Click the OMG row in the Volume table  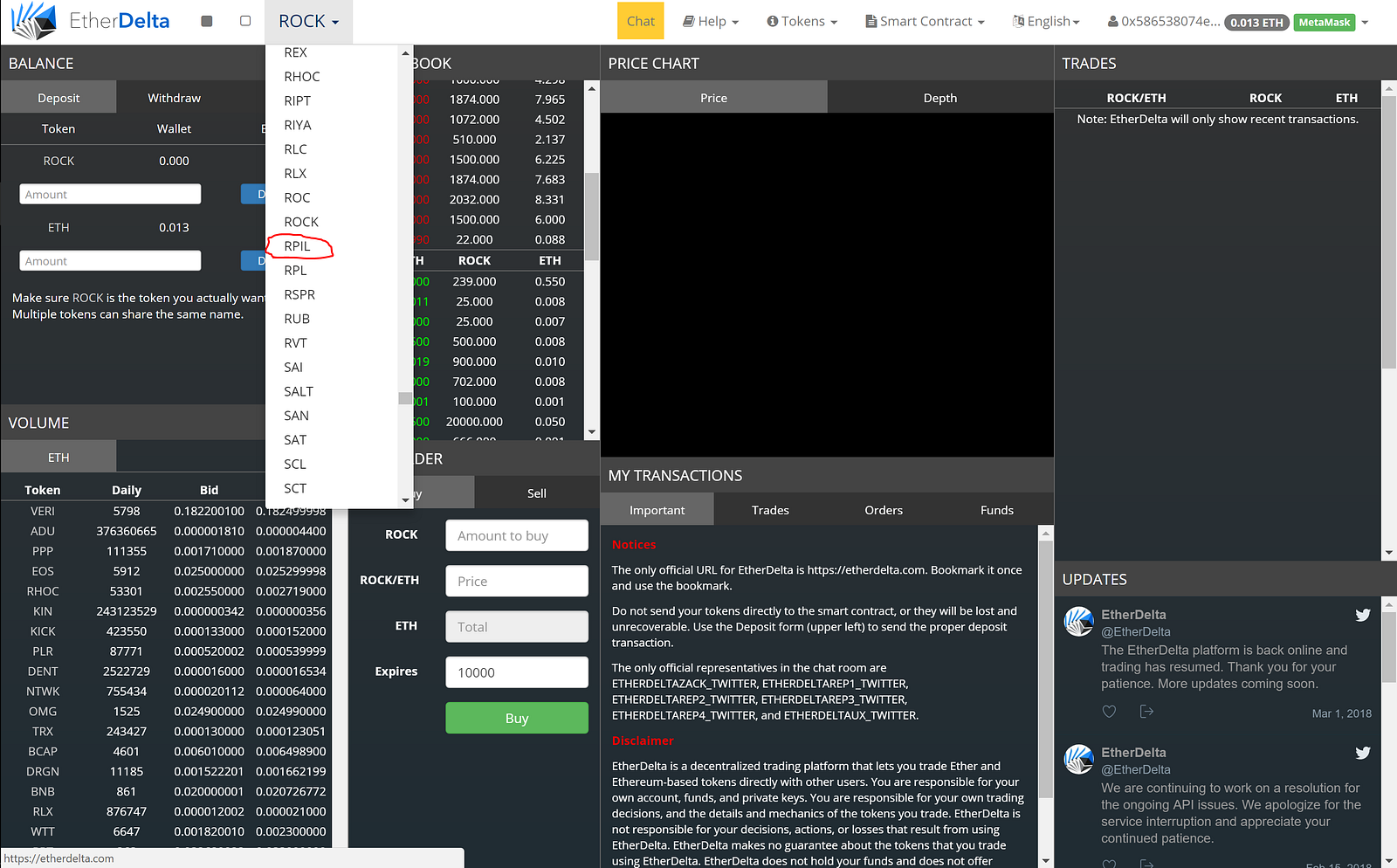[166, 712]
